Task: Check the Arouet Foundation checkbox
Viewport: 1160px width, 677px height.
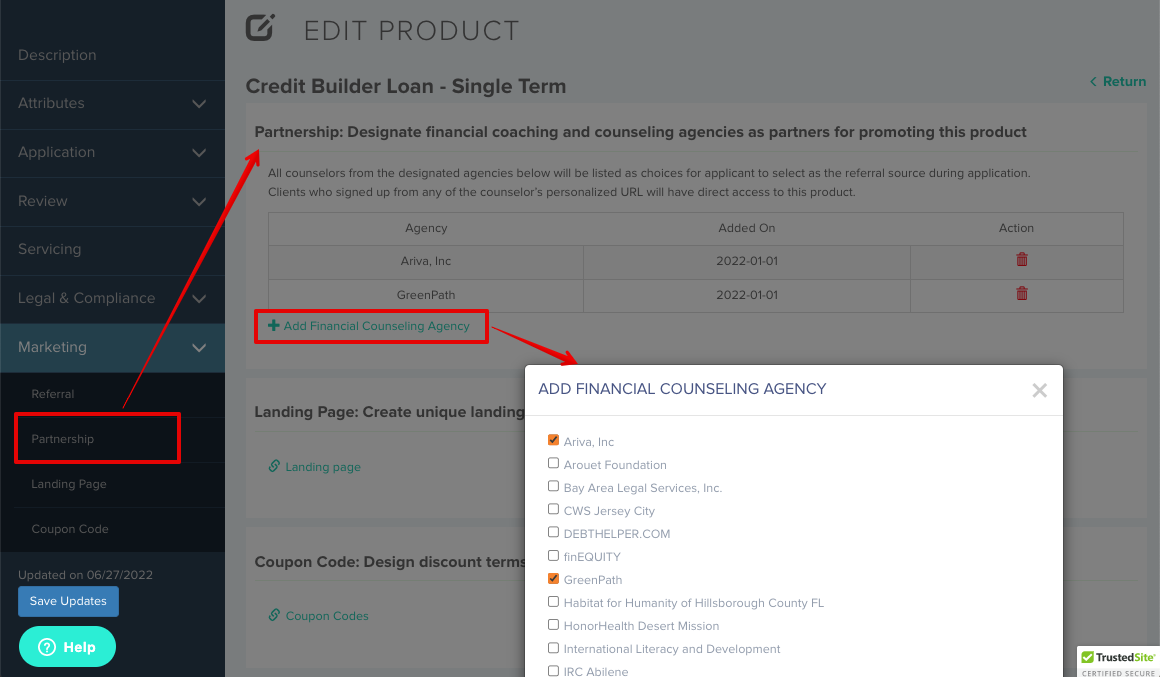Action: [553, 463]
